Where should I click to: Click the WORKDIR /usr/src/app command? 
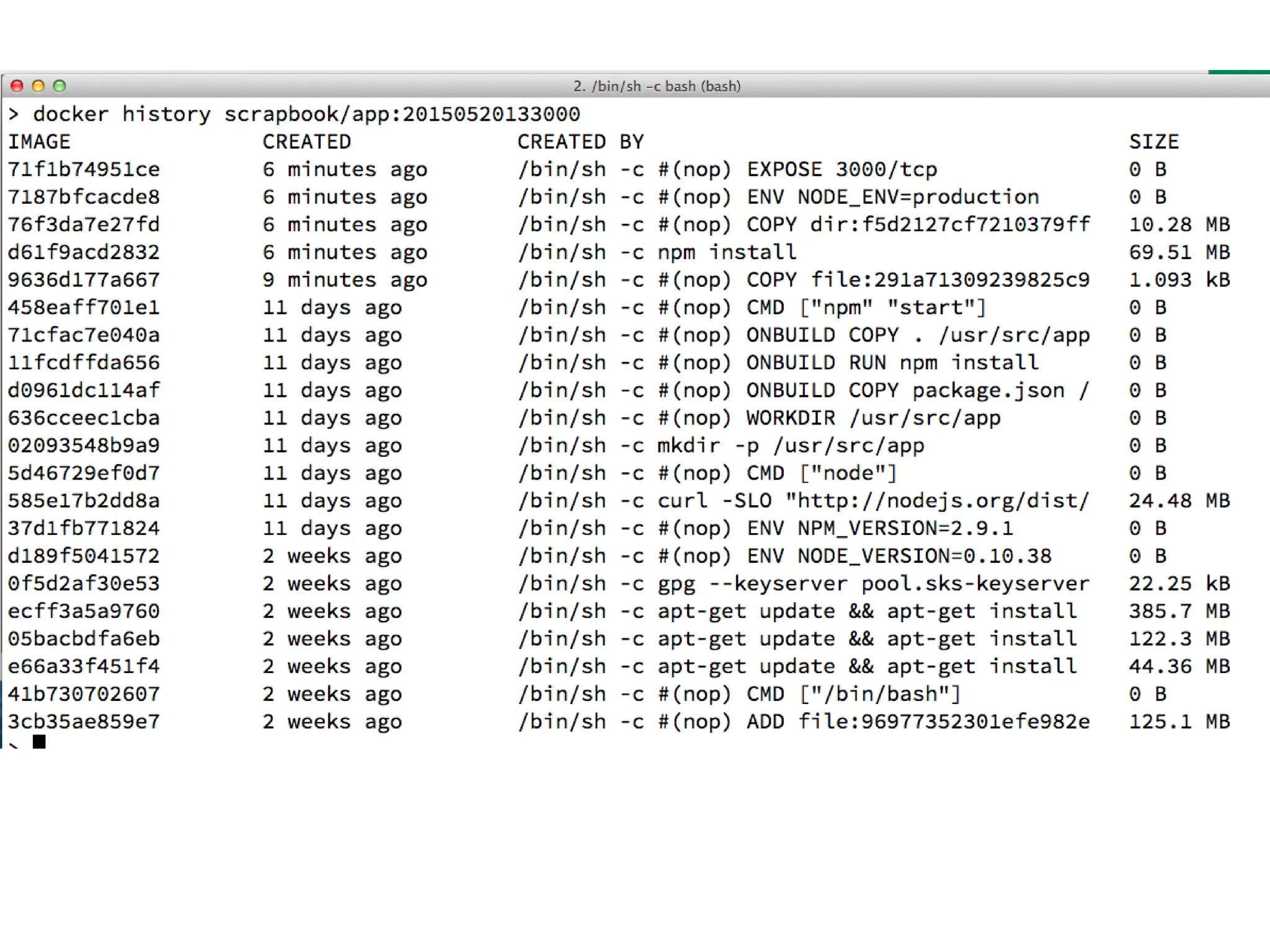(873, 418)
